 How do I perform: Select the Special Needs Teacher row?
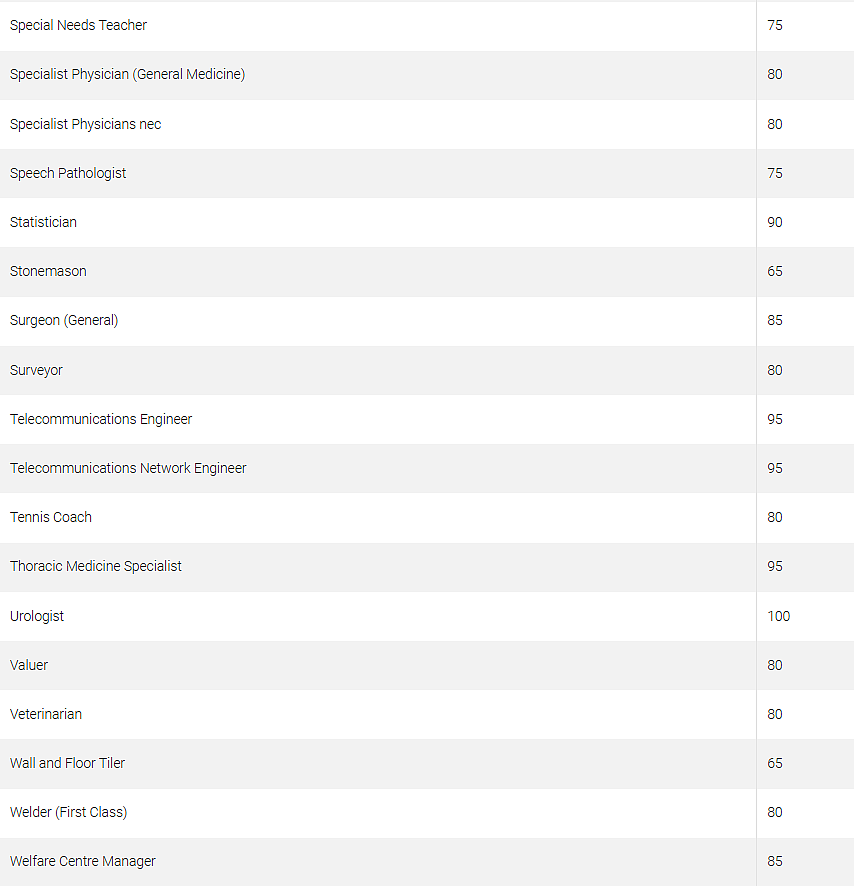pos(427,26)
